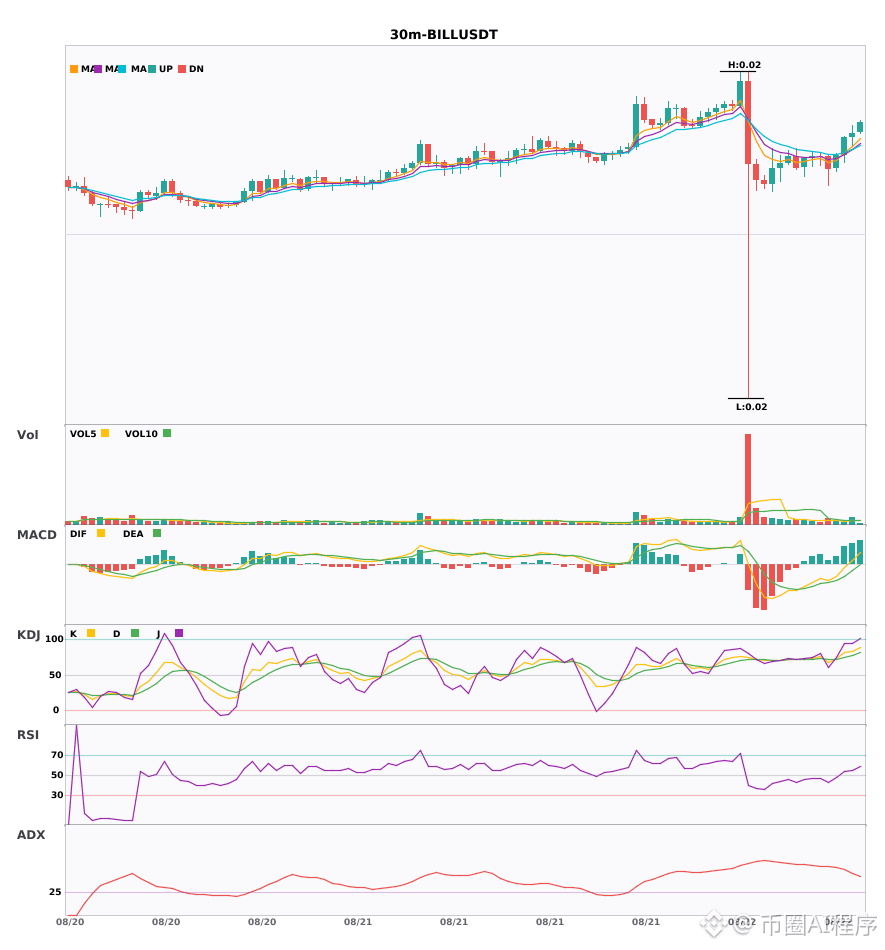Select the green UP legend swatch
The height and width of the screenshot is (950, 885).
pos(152,69)
